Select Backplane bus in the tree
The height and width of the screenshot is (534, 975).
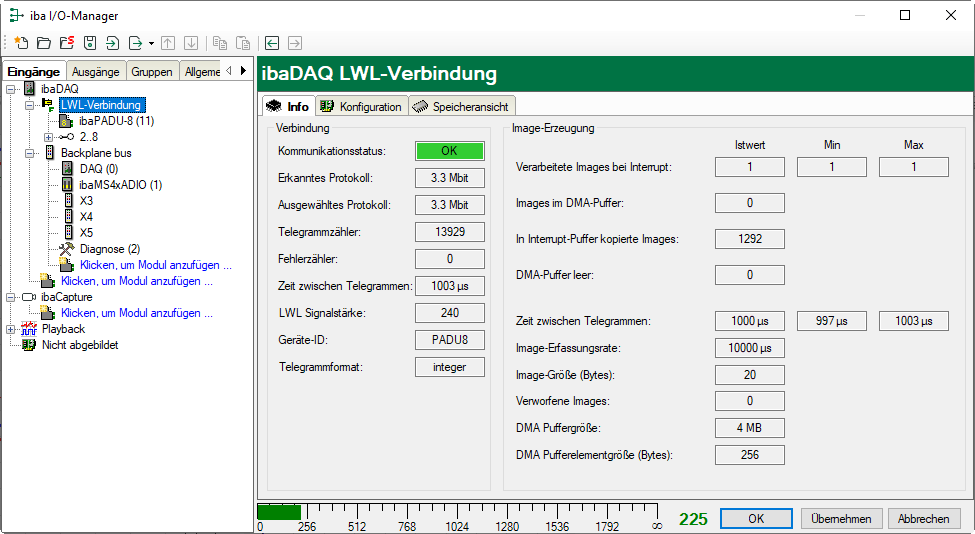pos(96,153)
